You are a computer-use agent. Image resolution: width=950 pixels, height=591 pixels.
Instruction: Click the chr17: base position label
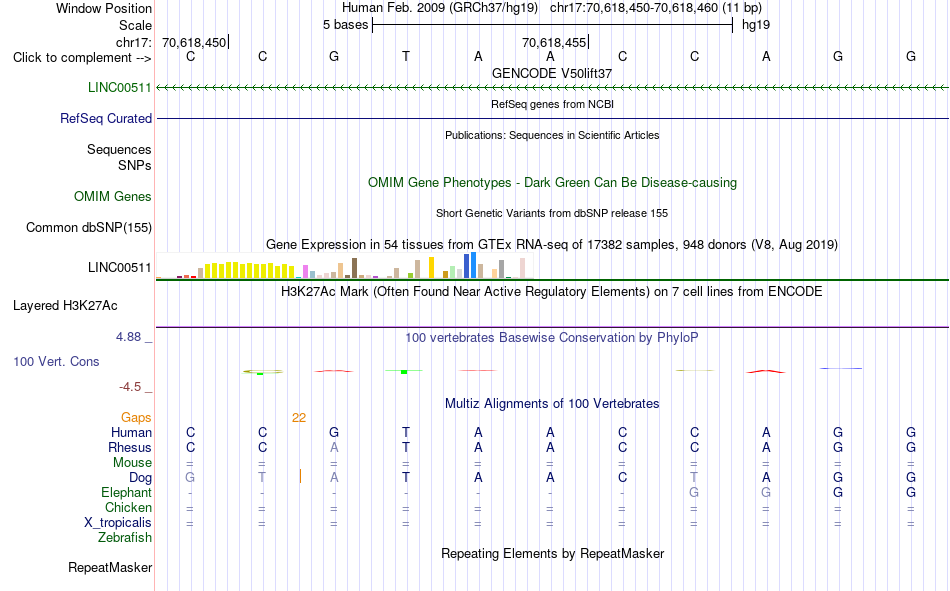pos(134,42)
